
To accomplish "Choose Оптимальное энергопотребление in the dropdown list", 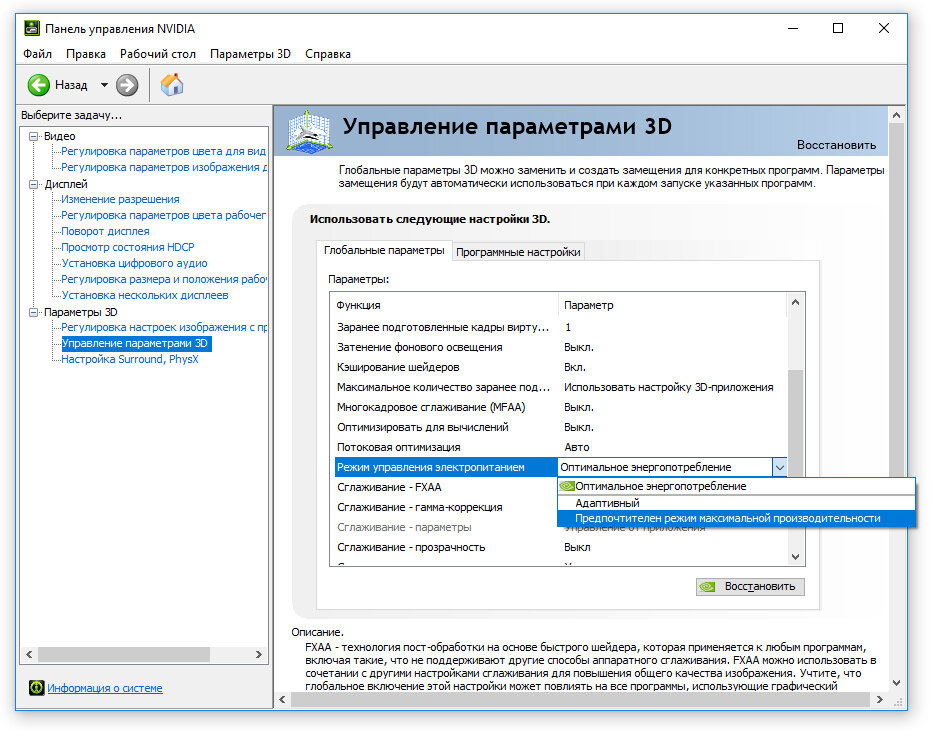I will (x=736, y=487).
